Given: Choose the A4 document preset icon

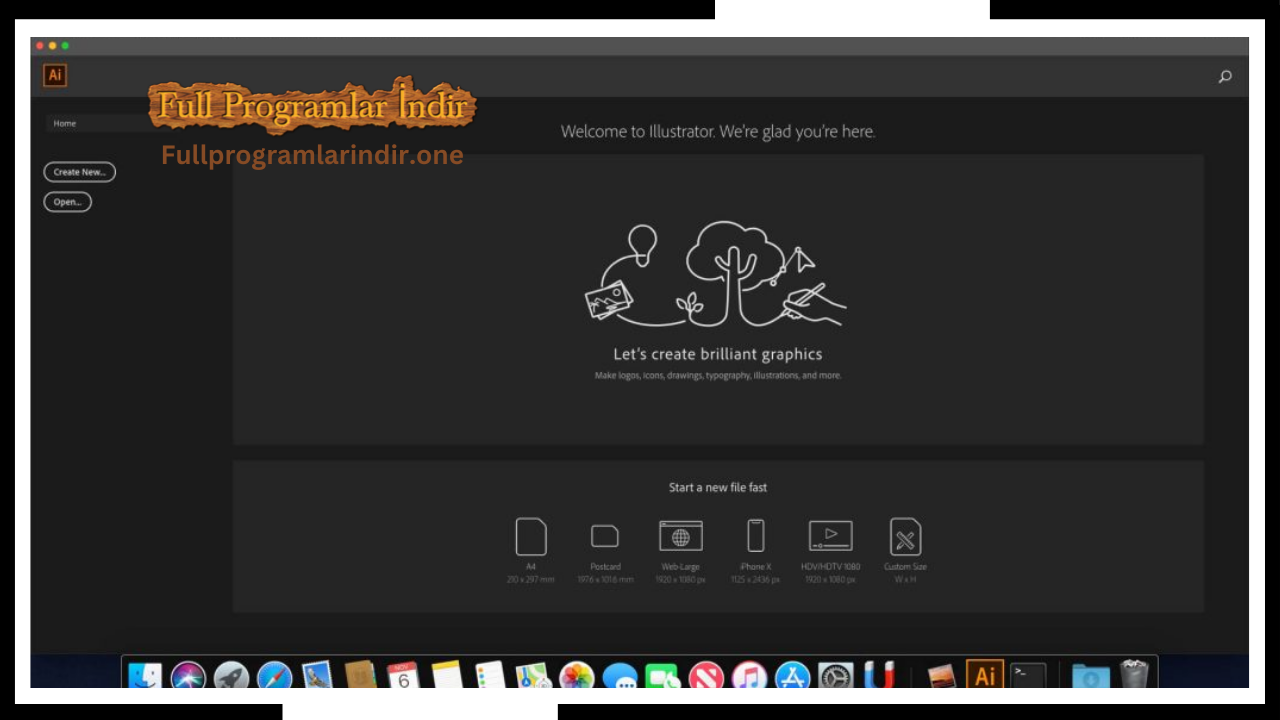Looking at the screenshot, I should (x=531, y=536).
